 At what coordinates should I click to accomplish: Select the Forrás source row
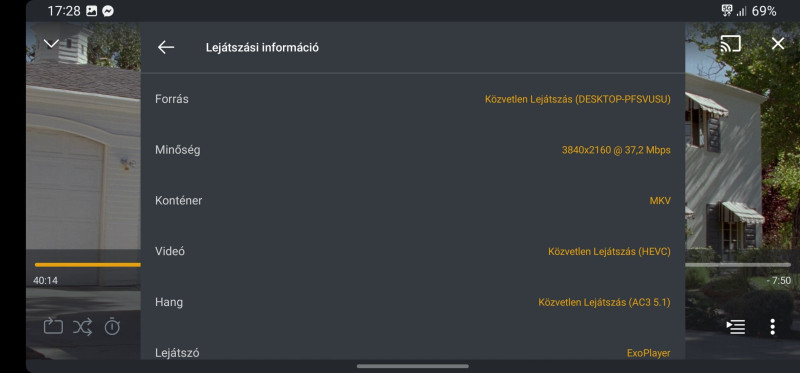pyautogui.click(x=413, y=99)
